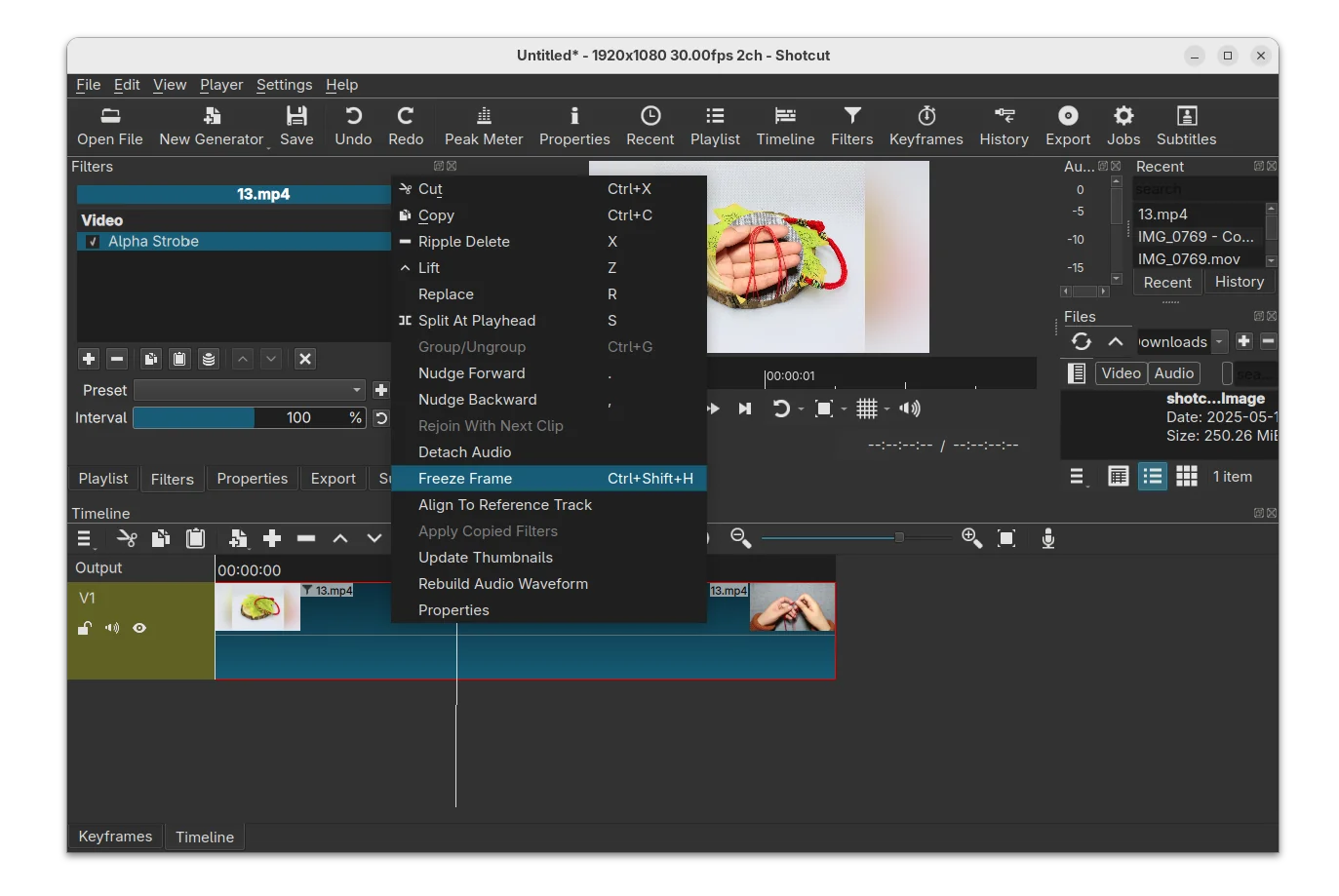Switch to the History tab
Viewport: 1339px width, 896px height.
pyautogui.click(x=1239, y=282)
